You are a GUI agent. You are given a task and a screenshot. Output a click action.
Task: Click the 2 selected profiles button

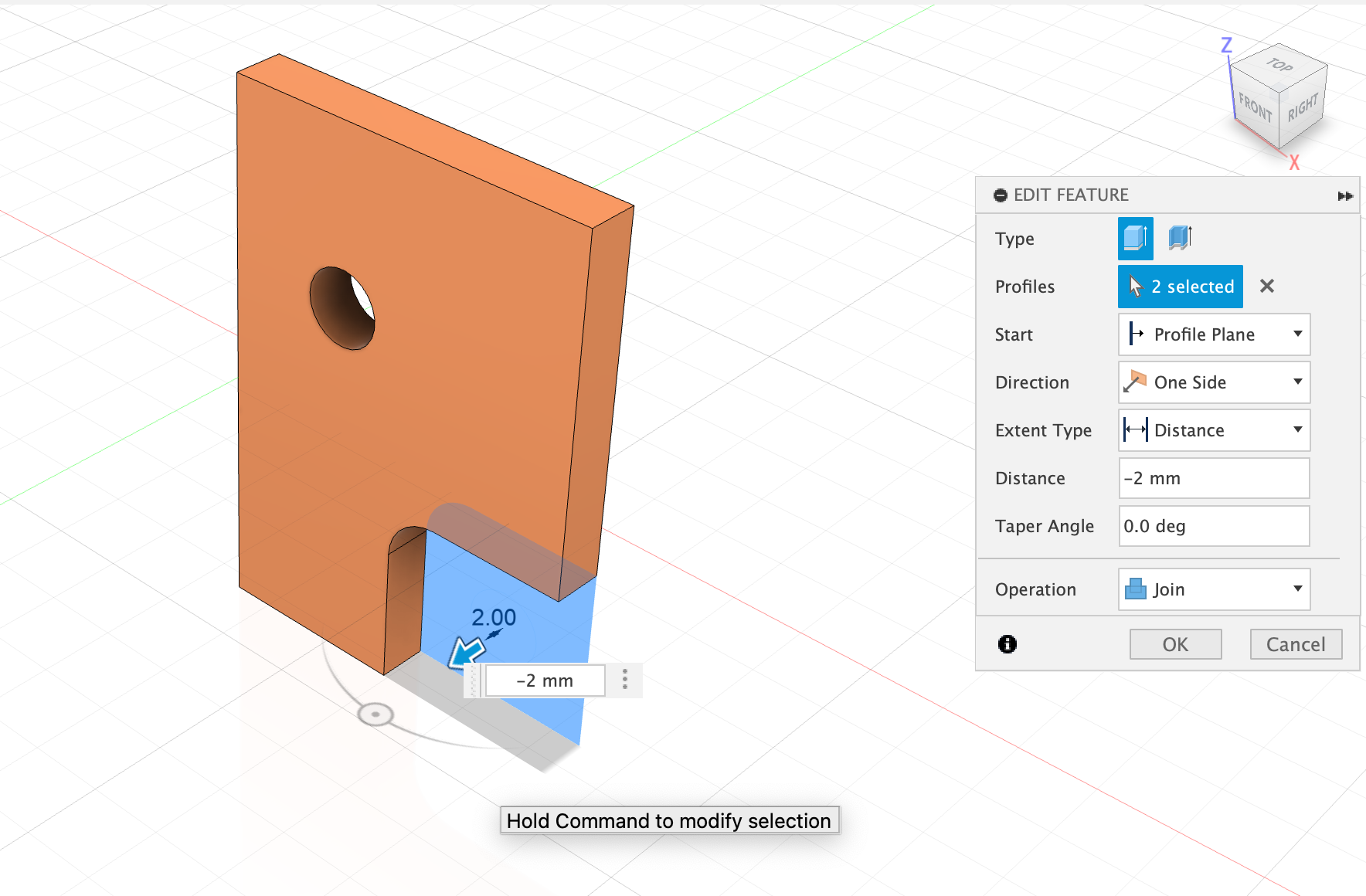(1180, 287)
